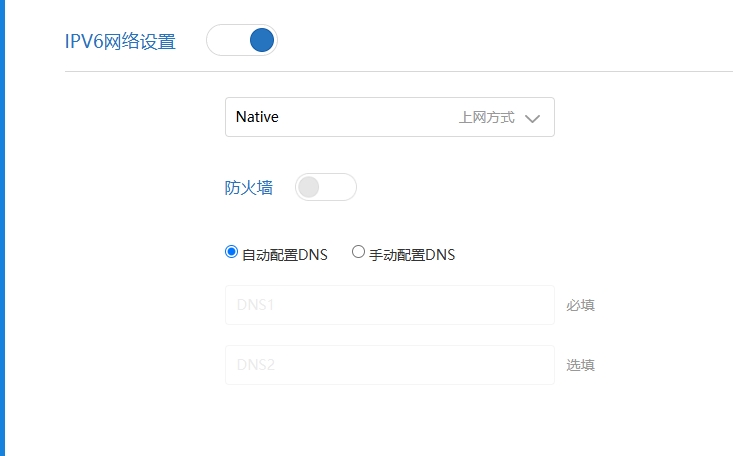Click the 必填 label beside DNS1

coord(580,305)
